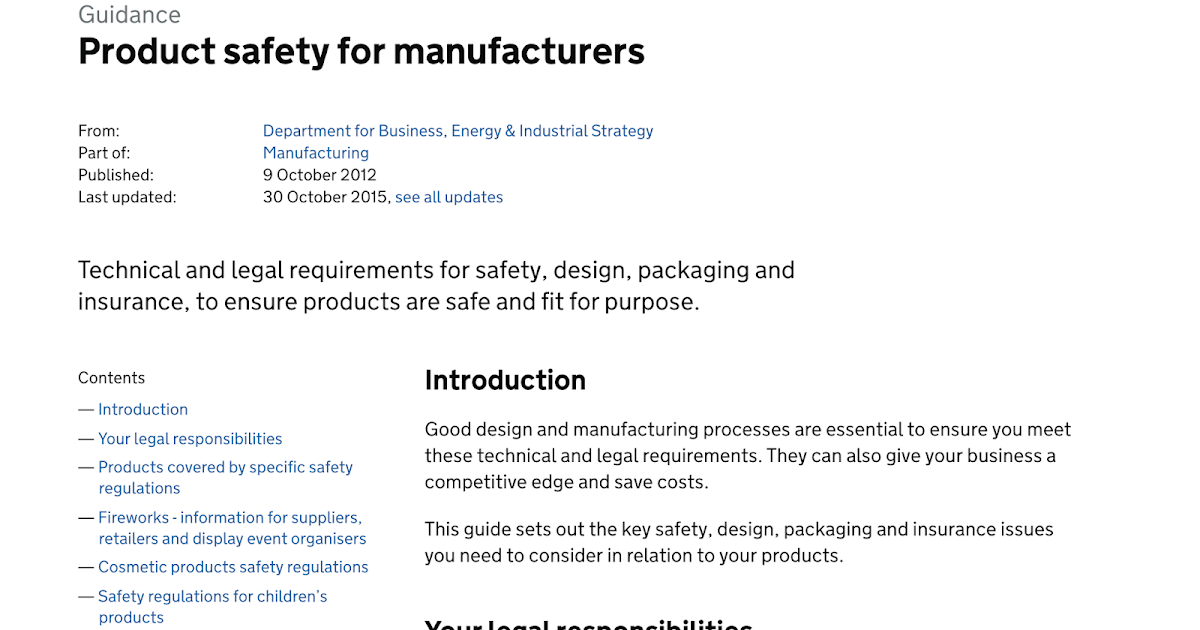The image size is (1200, 630).
Task: Select Your legal responsibilities contents link
Action: tap(190, 438)
